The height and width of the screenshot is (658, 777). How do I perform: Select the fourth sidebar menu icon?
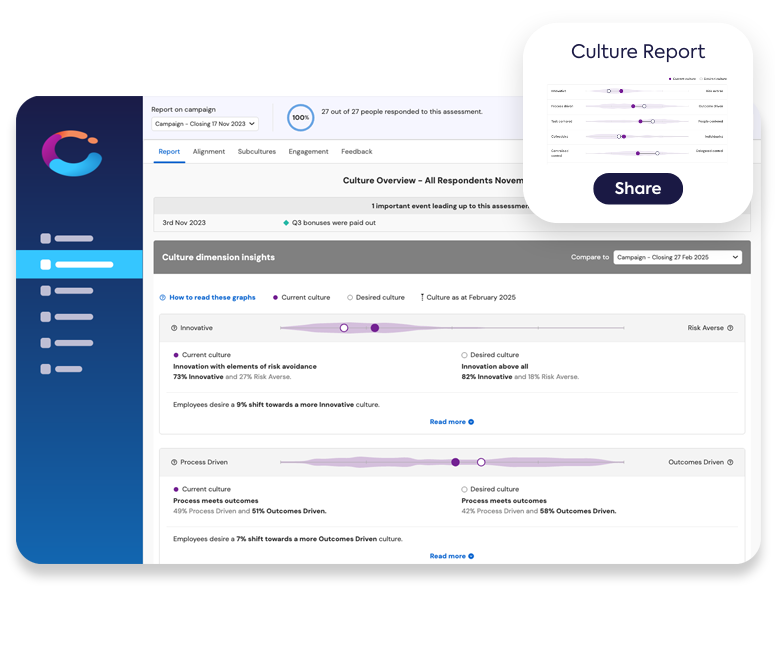coord(46,317)
